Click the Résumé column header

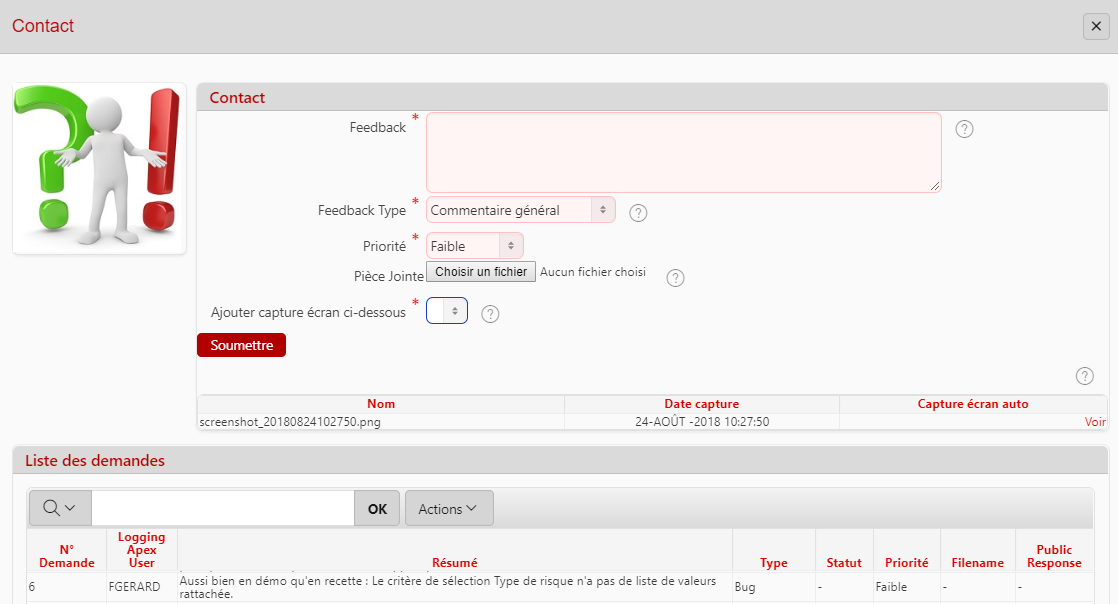coord(455,562)
